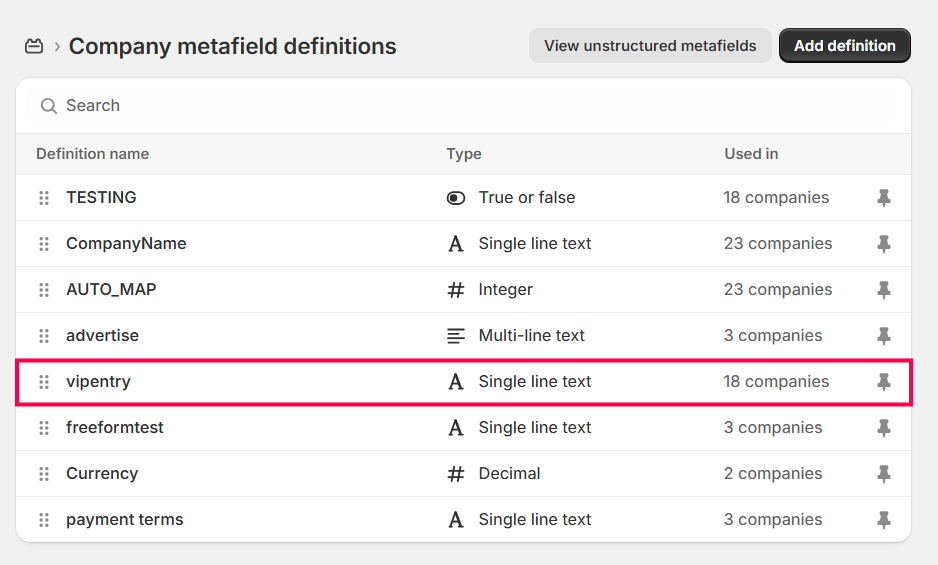This screenshot has height=565, width=938.
Task: Open View unstructured metafields
Action: [x=650, y=46]
